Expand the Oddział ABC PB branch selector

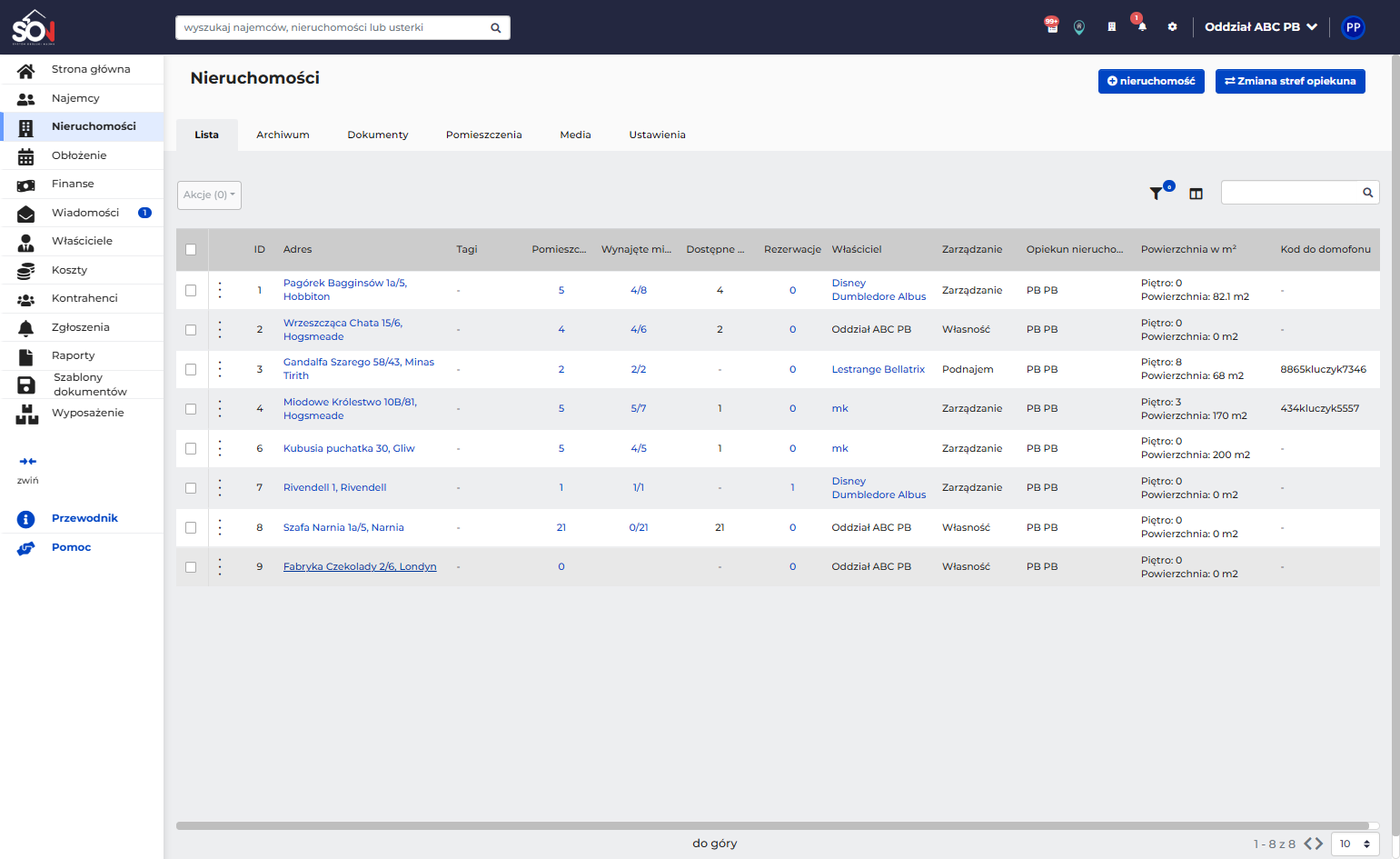[1261, 27]
